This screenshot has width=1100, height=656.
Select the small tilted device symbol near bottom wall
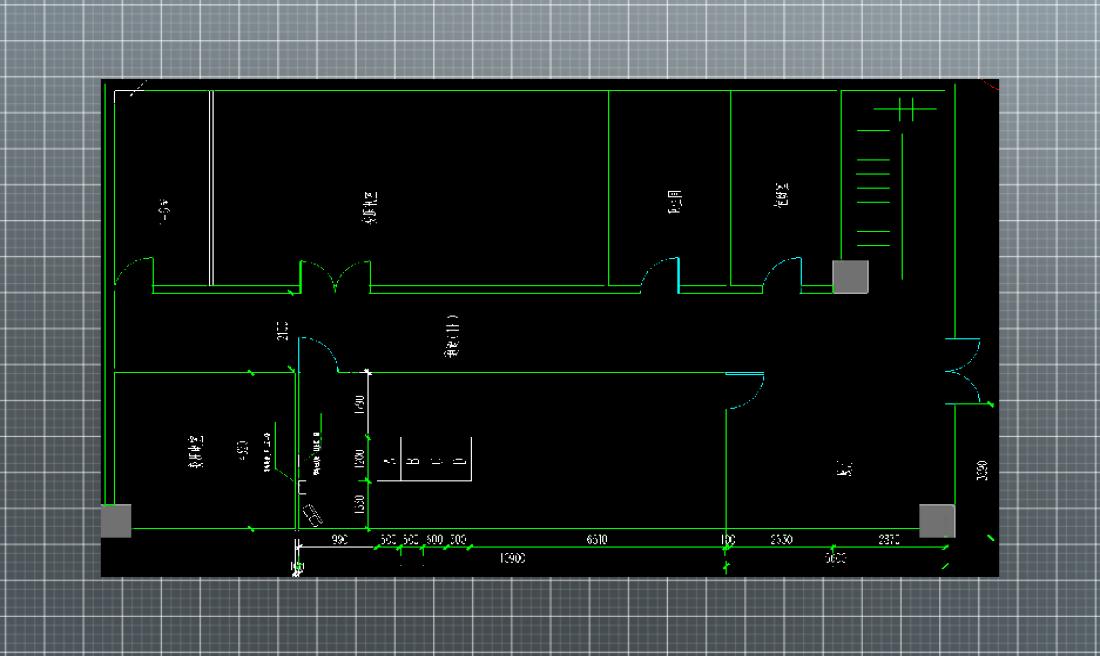coord(313,515)
